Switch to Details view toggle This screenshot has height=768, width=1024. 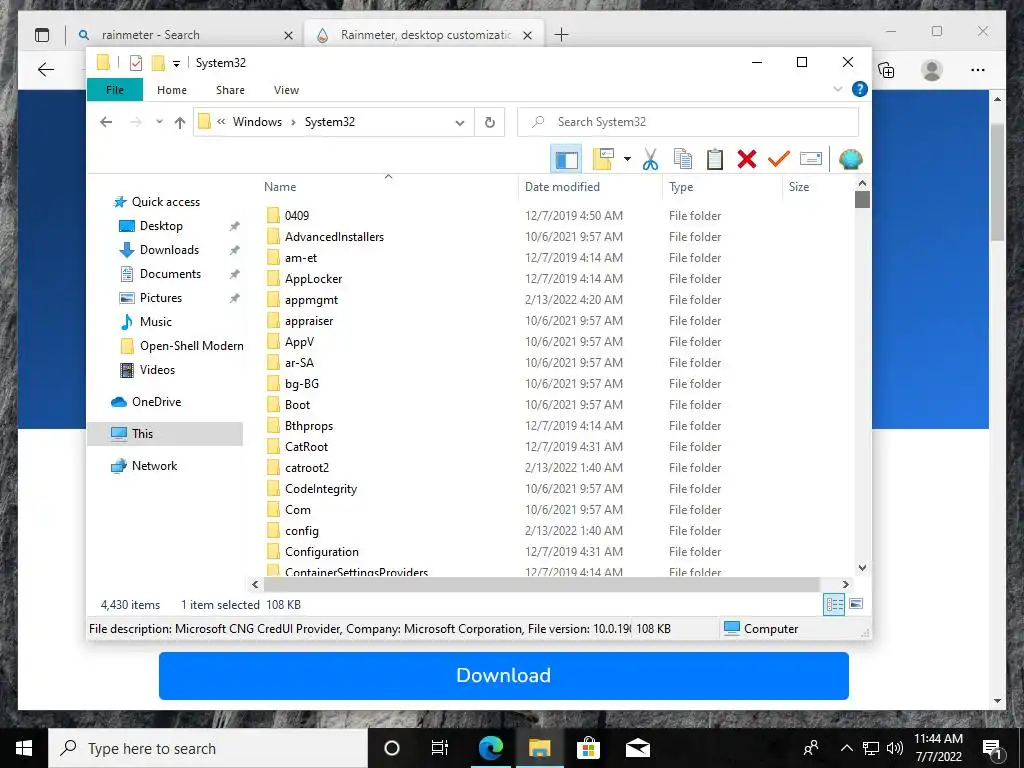click(x=835, y=604)
